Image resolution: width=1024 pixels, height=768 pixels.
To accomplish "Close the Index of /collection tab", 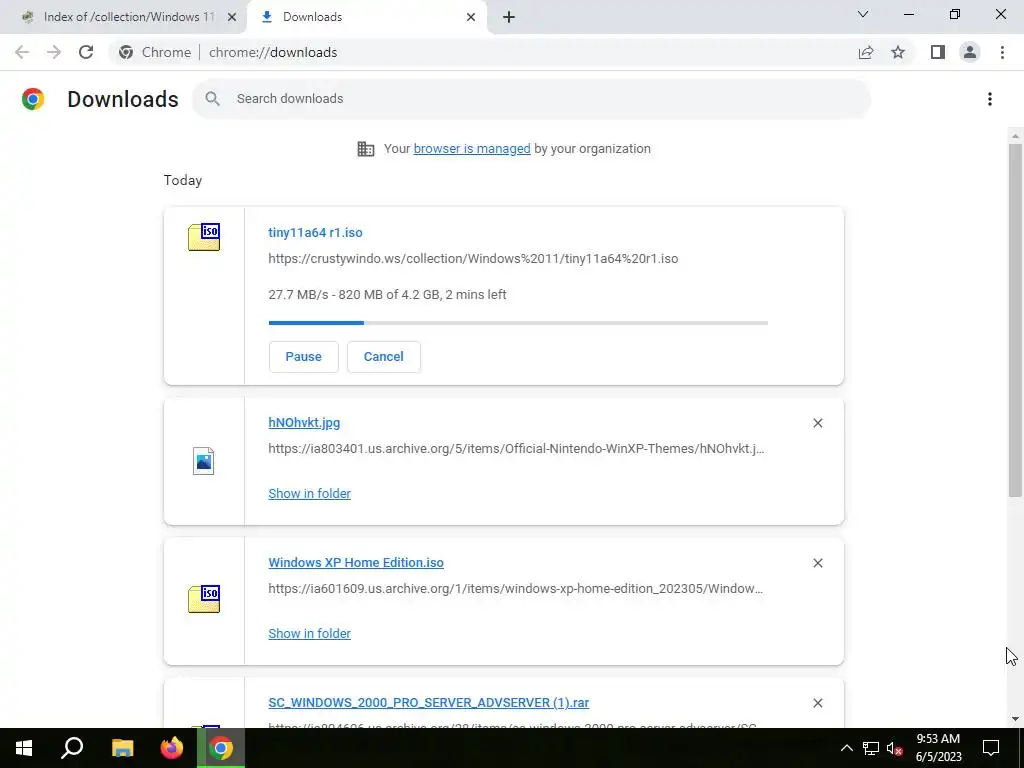I will point(231,17).
